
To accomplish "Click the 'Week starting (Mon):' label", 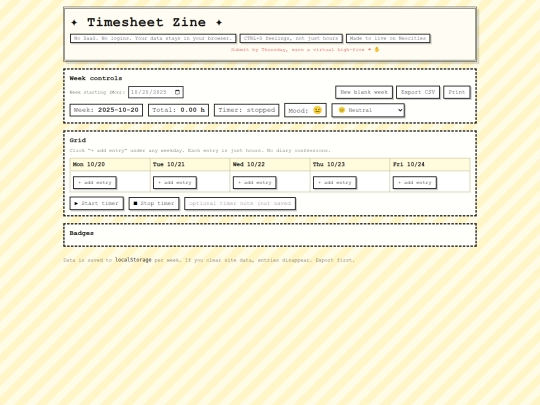I will (97, 92).
